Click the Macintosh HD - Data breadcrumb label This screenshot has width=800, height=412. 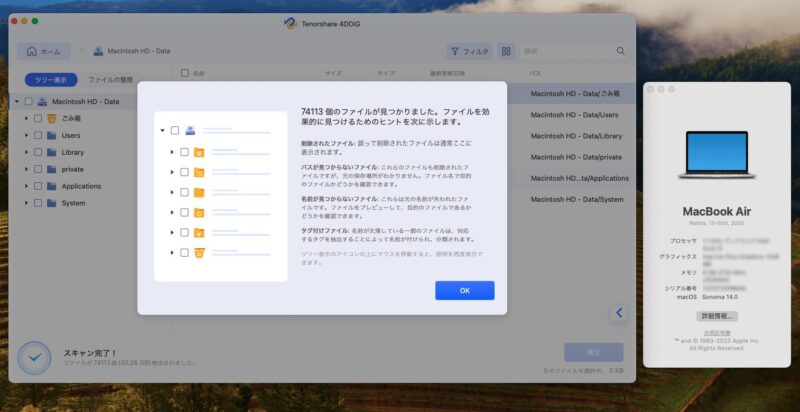139,51
